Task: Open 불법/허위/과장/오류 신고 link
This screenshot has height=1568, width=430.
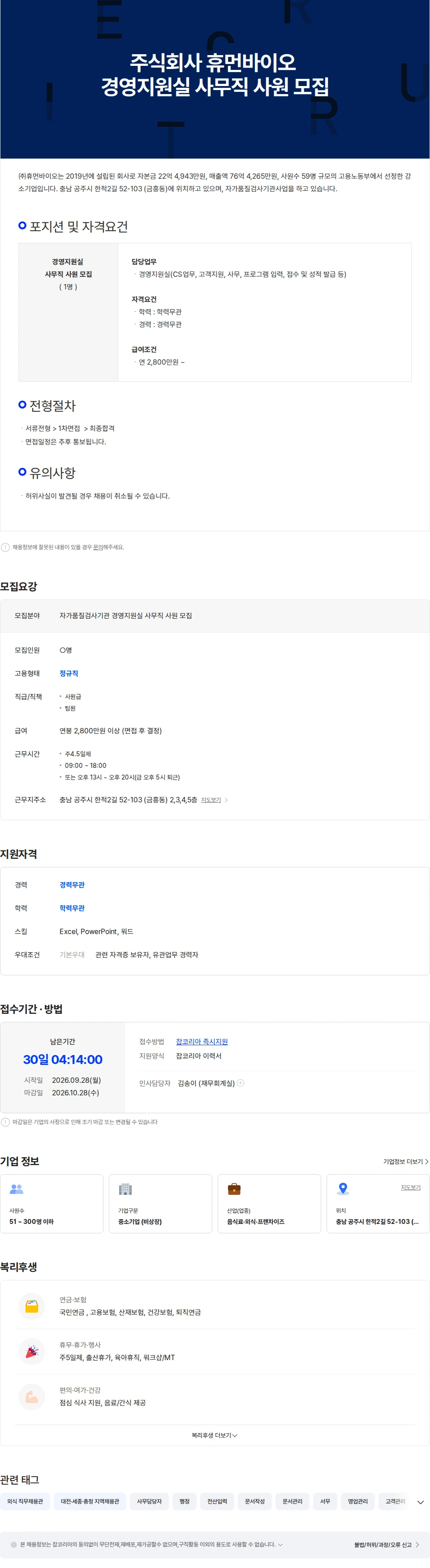Action: pos(387,1544)
